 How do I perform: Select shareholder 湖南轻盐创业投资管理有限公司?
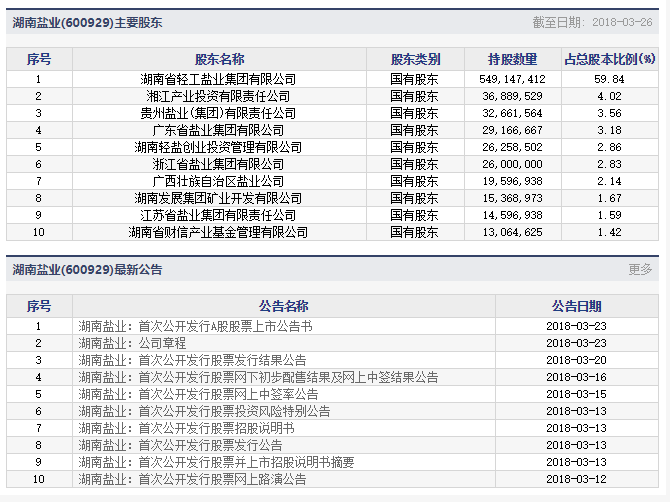(x=218, y=147)
